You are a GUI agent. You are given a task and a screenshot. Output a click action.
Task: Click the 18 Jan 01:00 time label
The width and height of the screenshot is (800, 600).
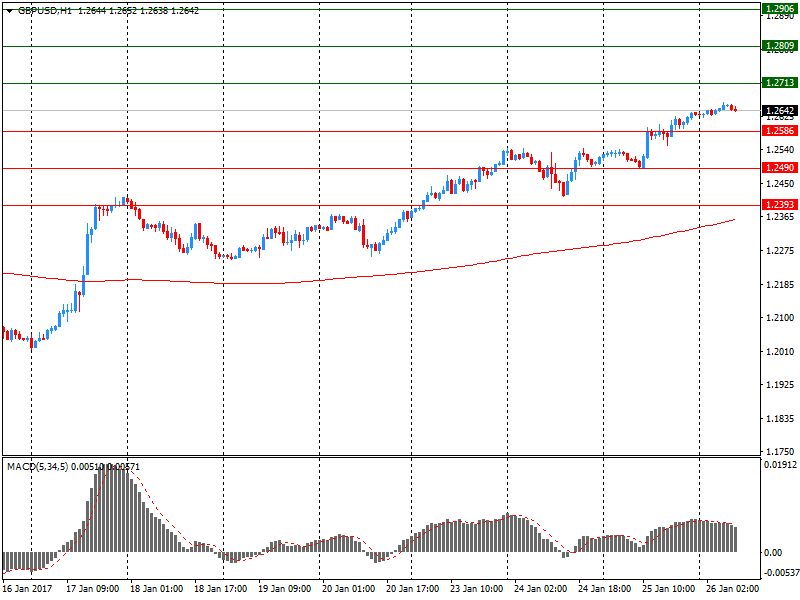(x=156, y=589)
